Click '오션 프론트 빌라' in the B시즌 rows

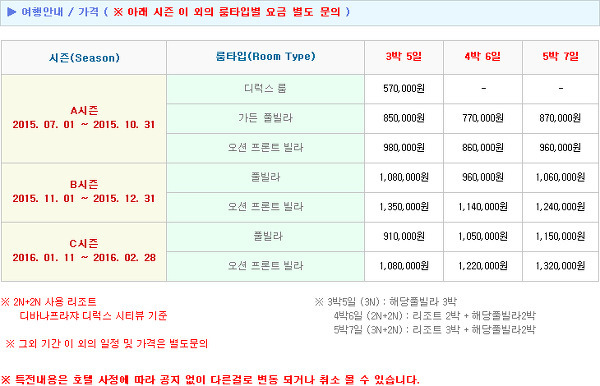(266, 207)
